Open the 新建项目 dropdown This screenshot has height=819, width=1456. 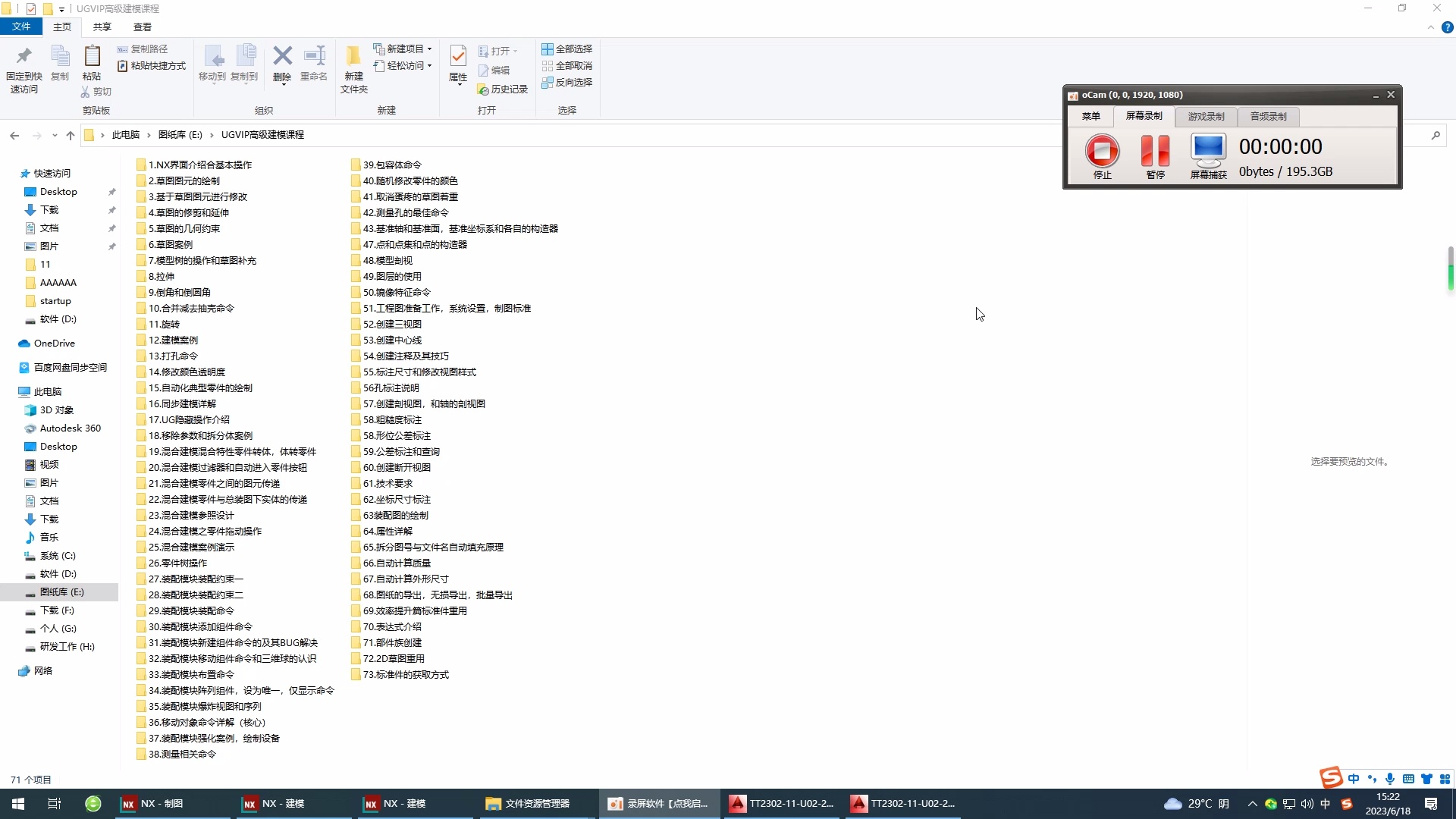click(429, 49)
